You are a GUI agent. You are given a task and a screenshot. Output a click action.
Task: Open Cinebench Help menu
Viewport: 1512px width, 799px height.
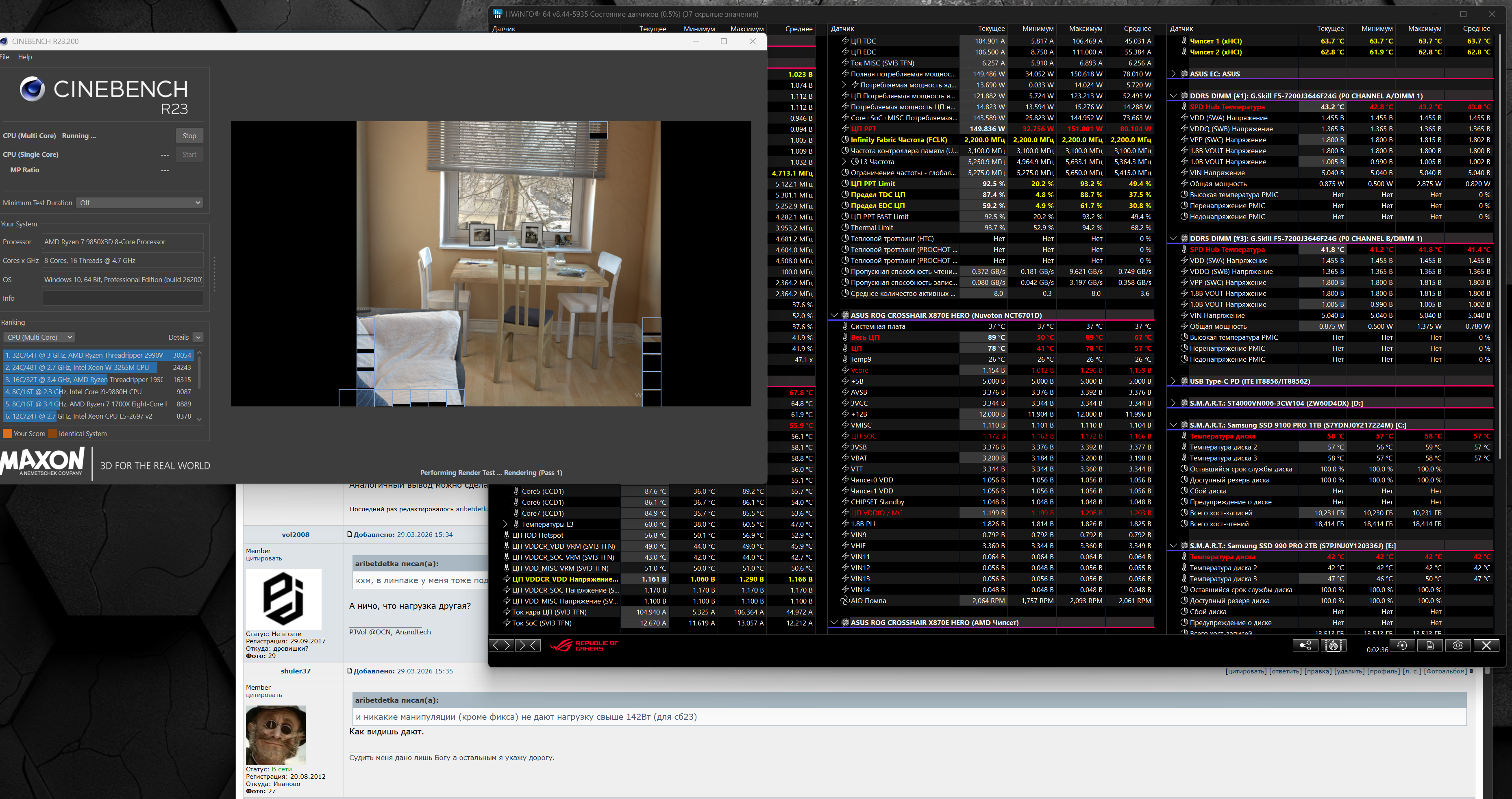(25, 57)
